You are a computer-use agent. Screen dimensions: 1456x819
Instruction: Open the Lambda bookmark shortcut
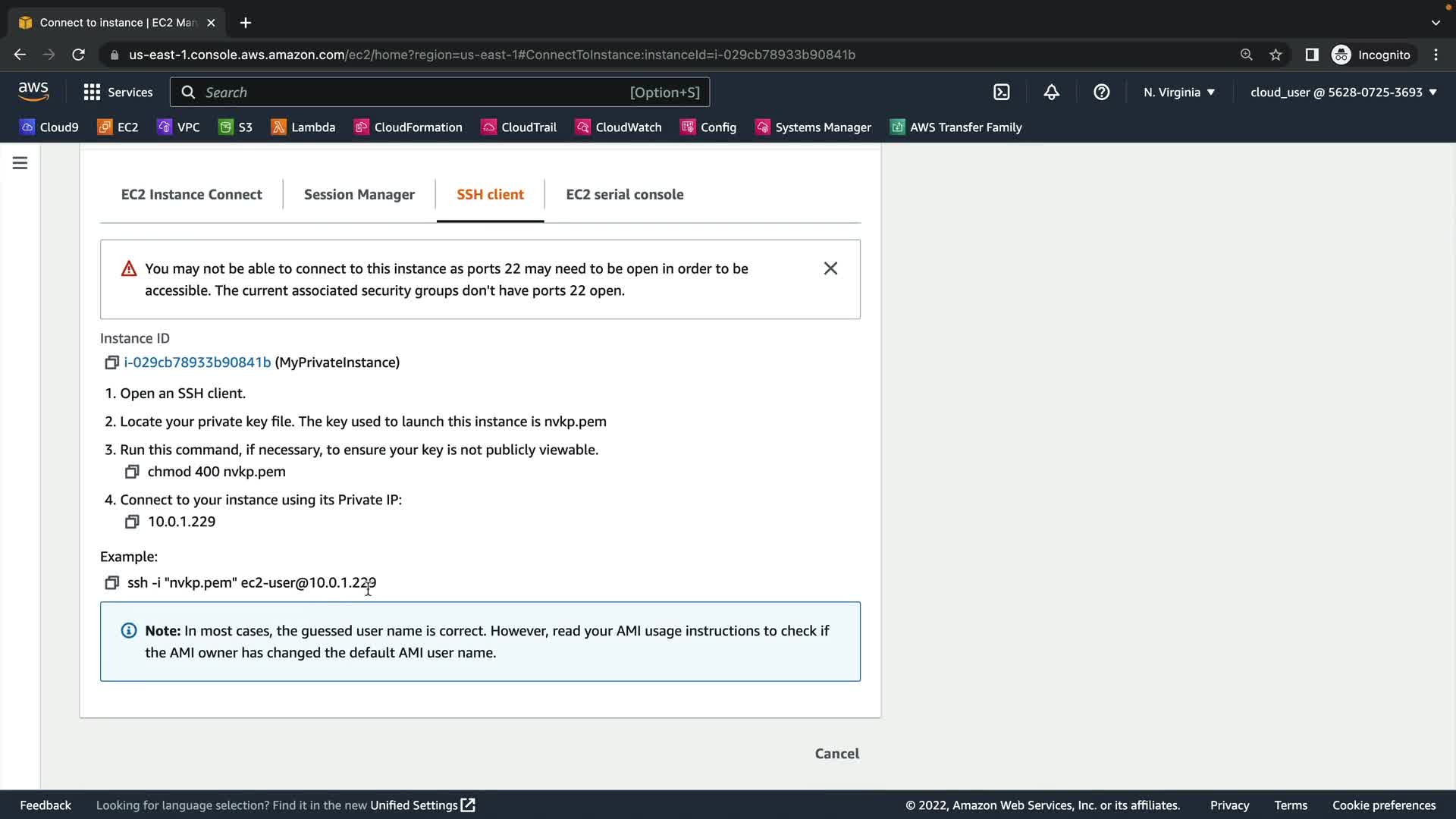pyautogui.click(x=303, y=127)
